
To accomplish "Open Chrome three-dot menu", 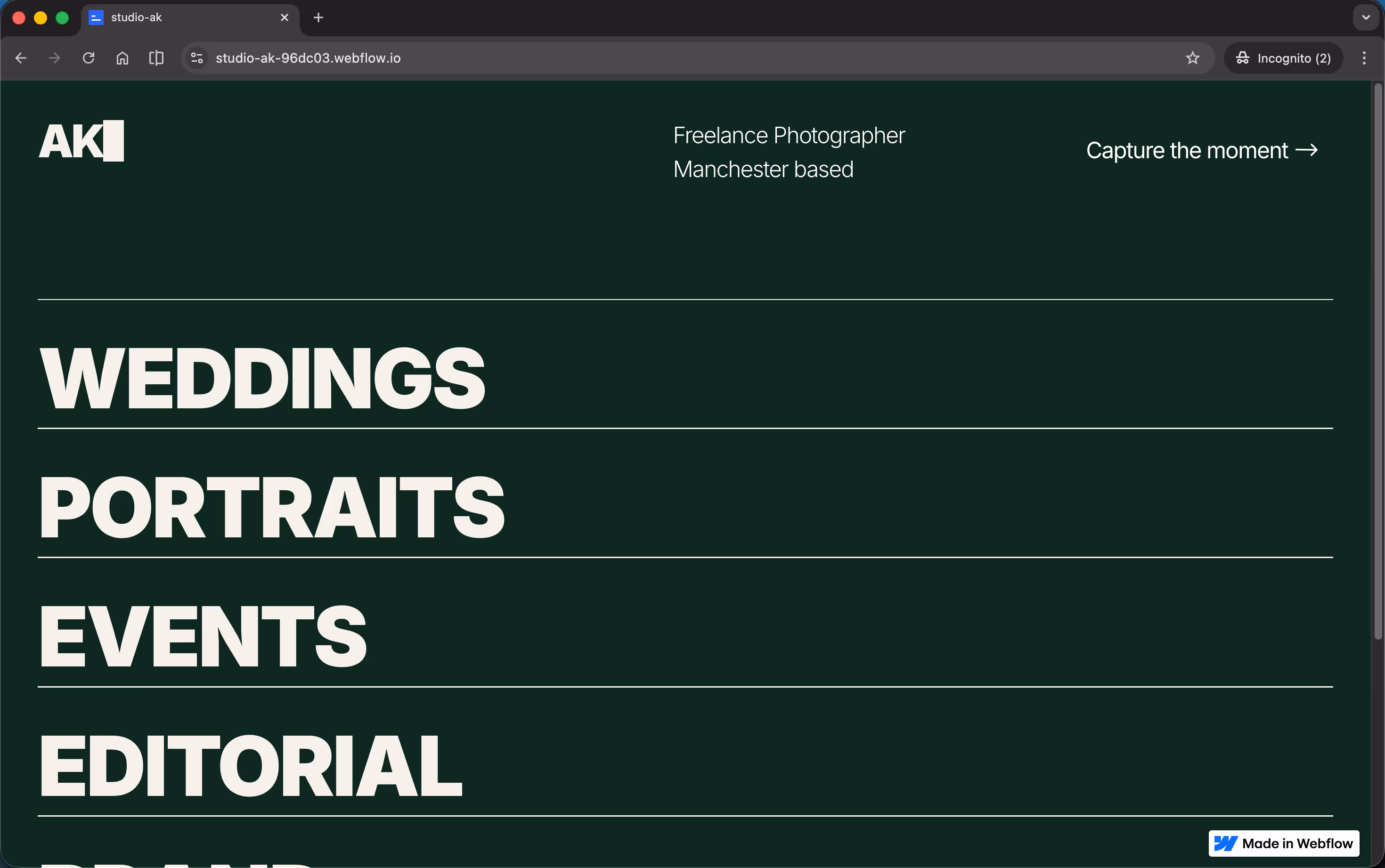I will (x=1364, y=58).
